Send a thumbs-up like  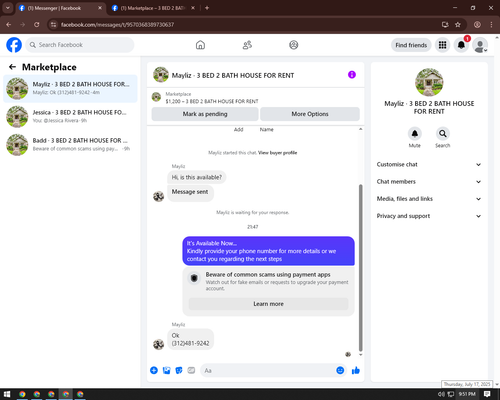tap(356, 370)
